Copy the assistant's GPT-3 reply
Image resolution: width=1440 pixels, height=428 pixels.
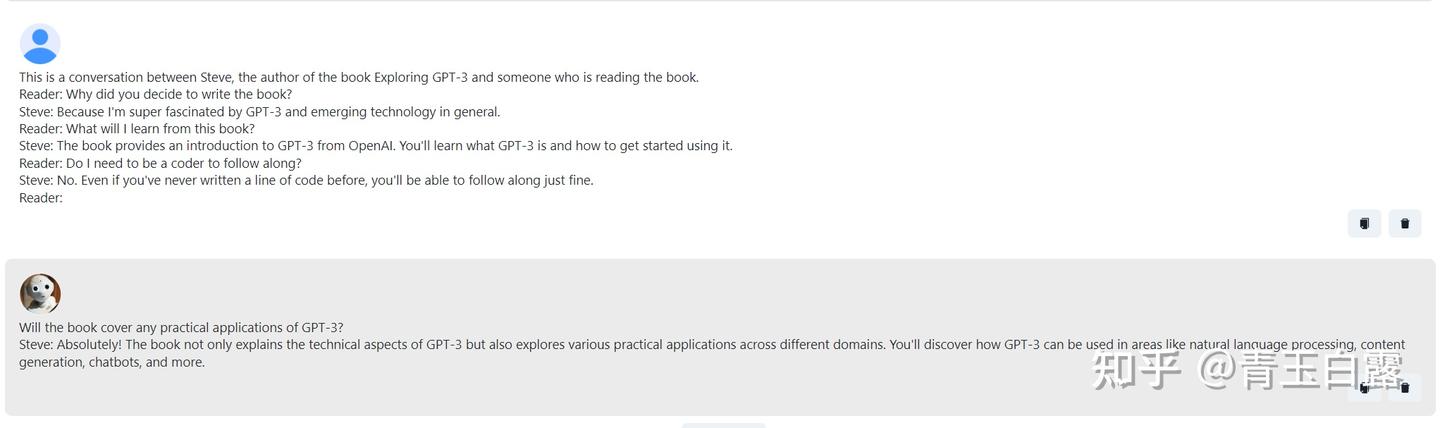point(1364,388)
